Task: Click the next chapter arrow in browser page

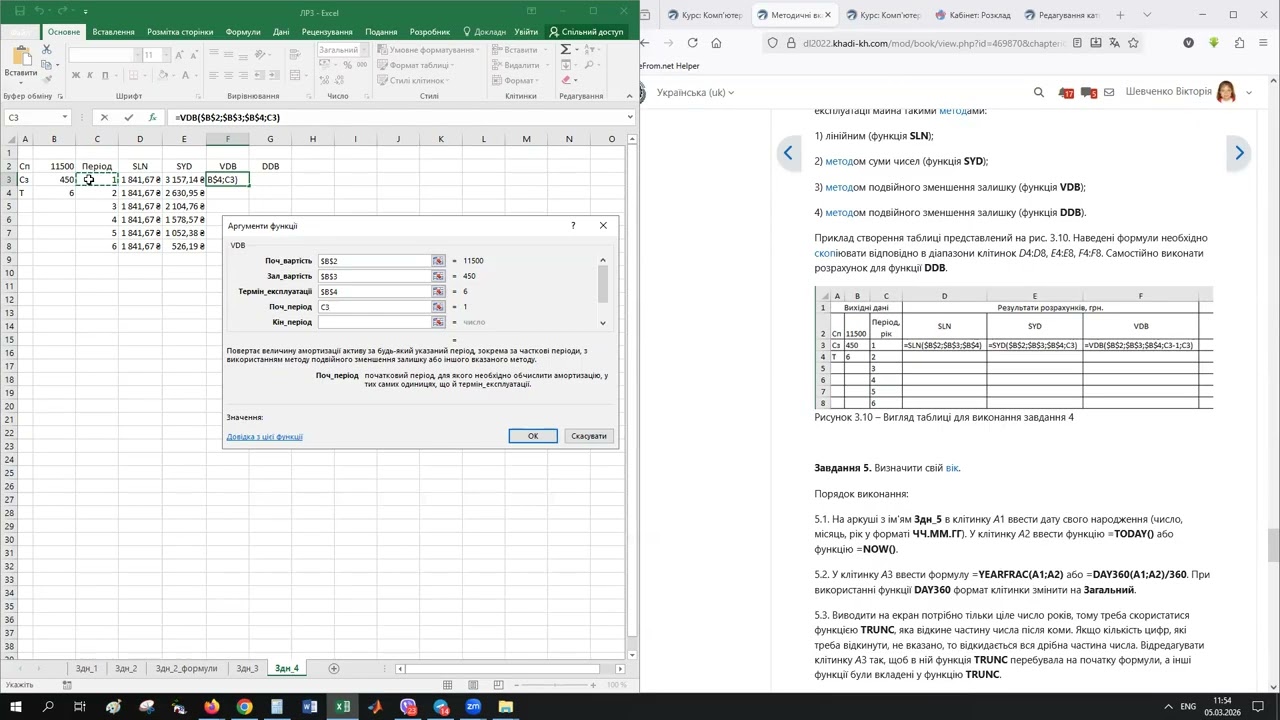Action: (x=1239, y=153)
